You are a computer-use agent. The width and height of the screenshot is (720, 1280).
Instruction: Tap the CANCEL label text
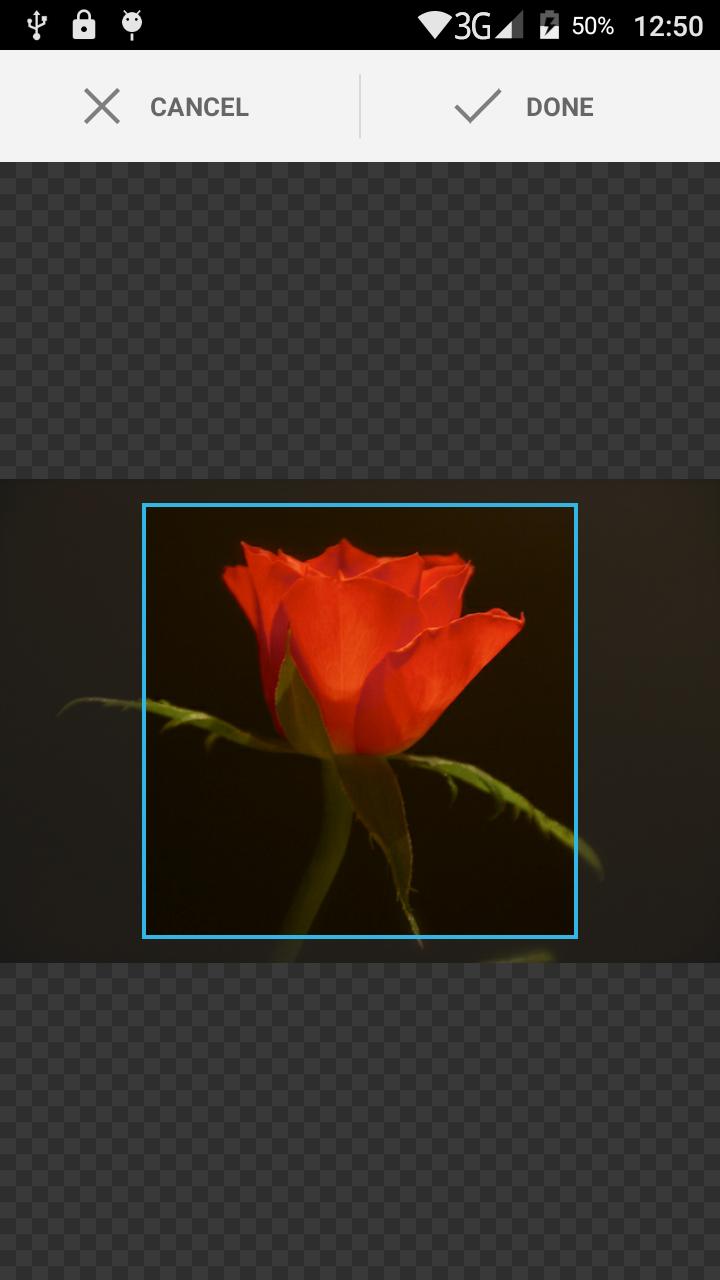pos(199,107)
